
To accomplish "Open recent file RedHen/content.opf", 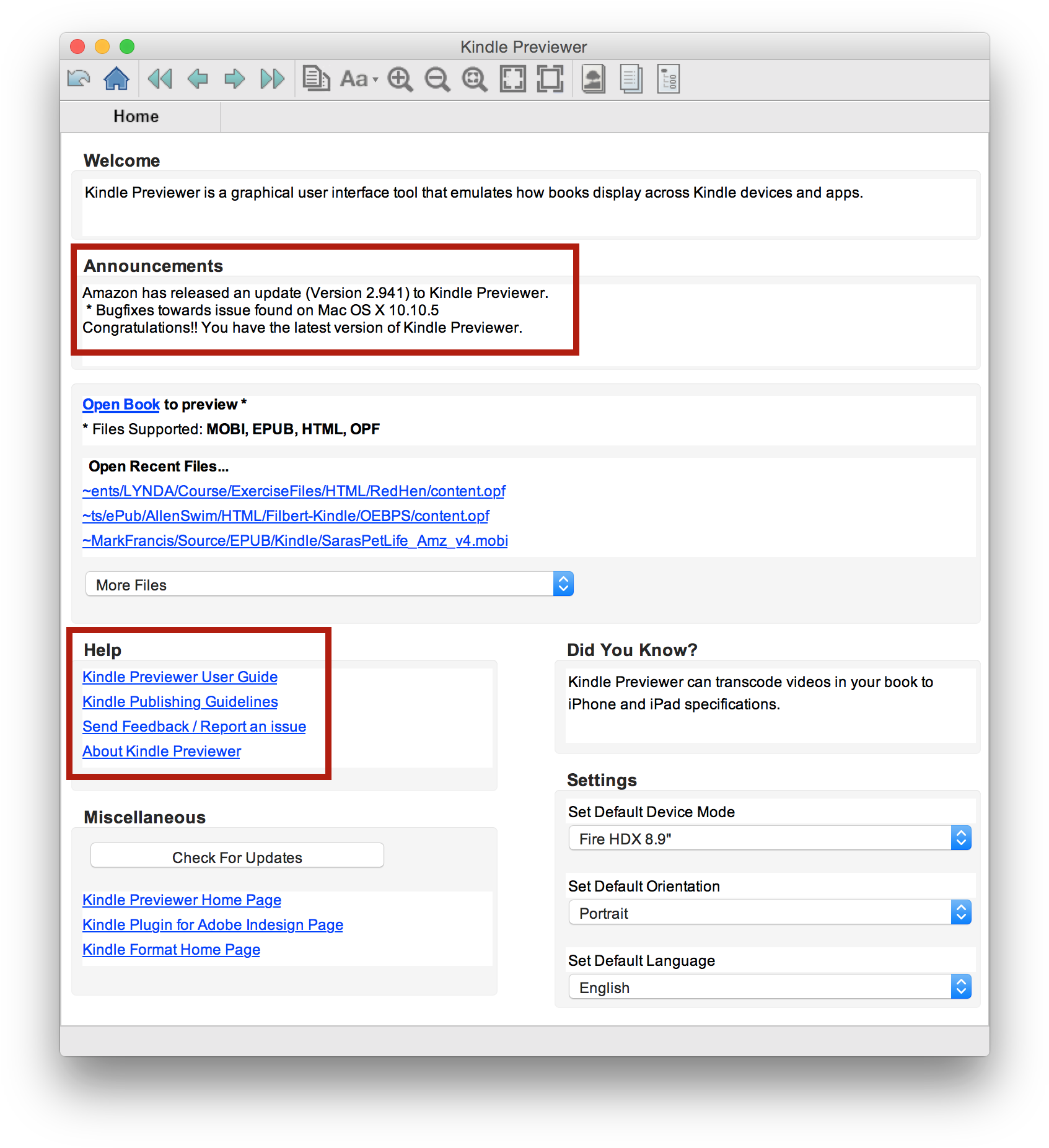I will click(x=294, y=491).
